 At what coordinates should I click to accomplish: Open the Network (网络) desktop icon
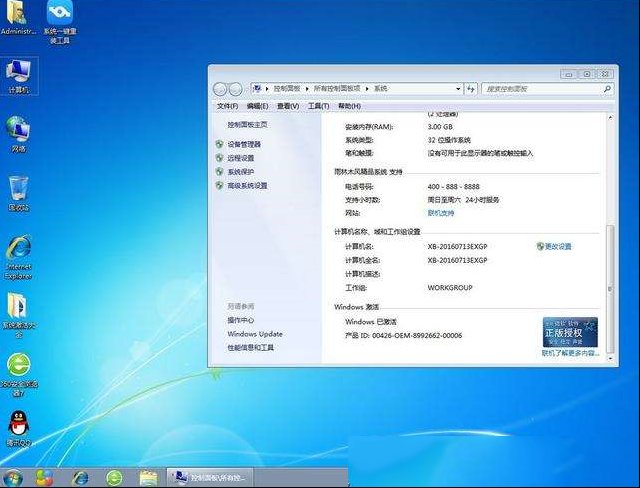pos(18,134)
